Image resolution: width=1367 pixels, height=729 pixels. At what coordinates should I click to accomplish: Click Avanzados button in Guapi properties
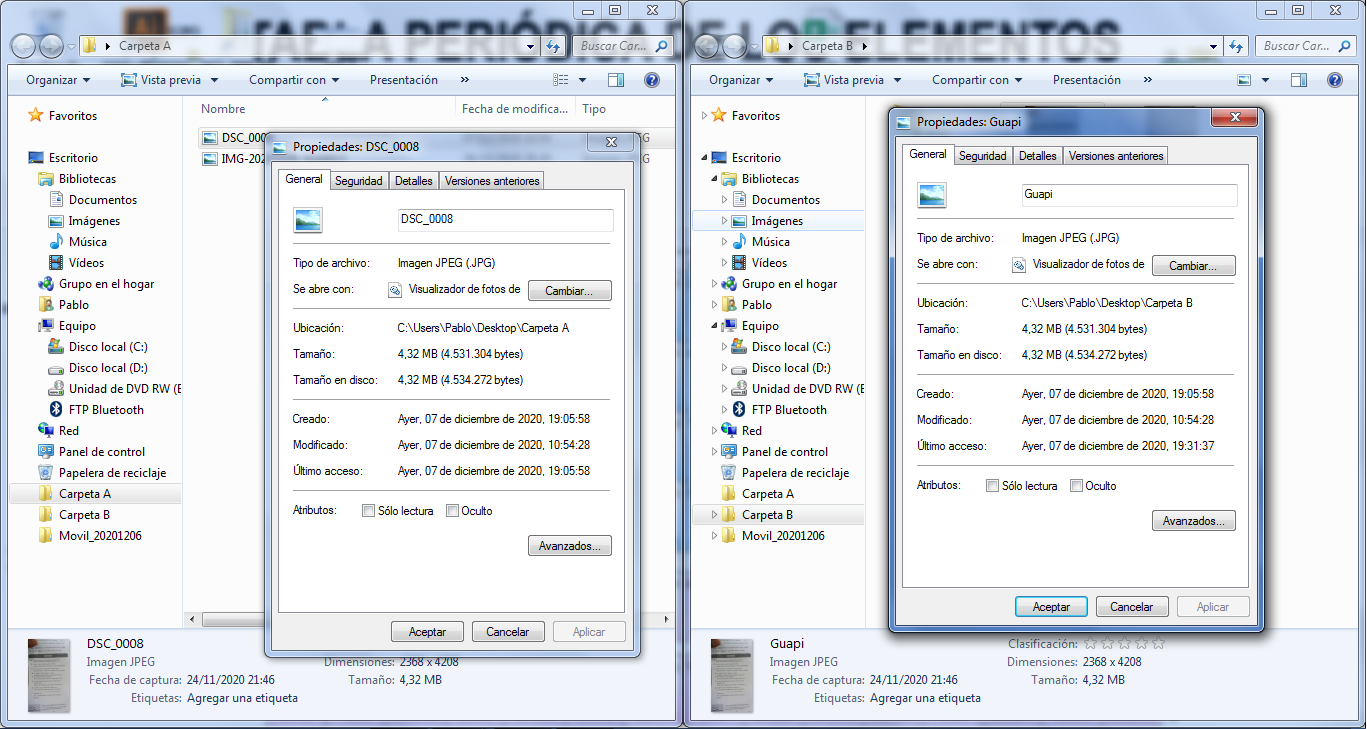pos(1194,521)
